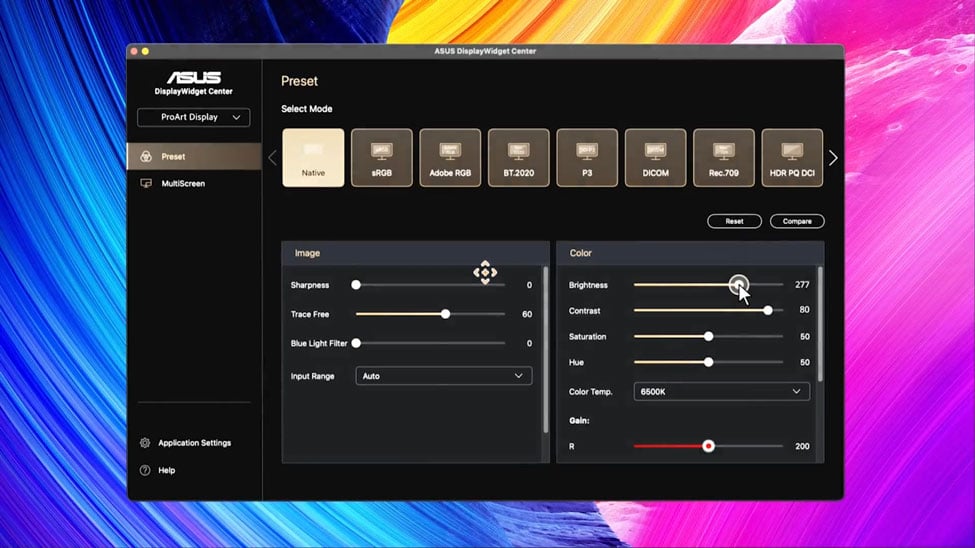Click the red R gain slider handle

point(708,446)
